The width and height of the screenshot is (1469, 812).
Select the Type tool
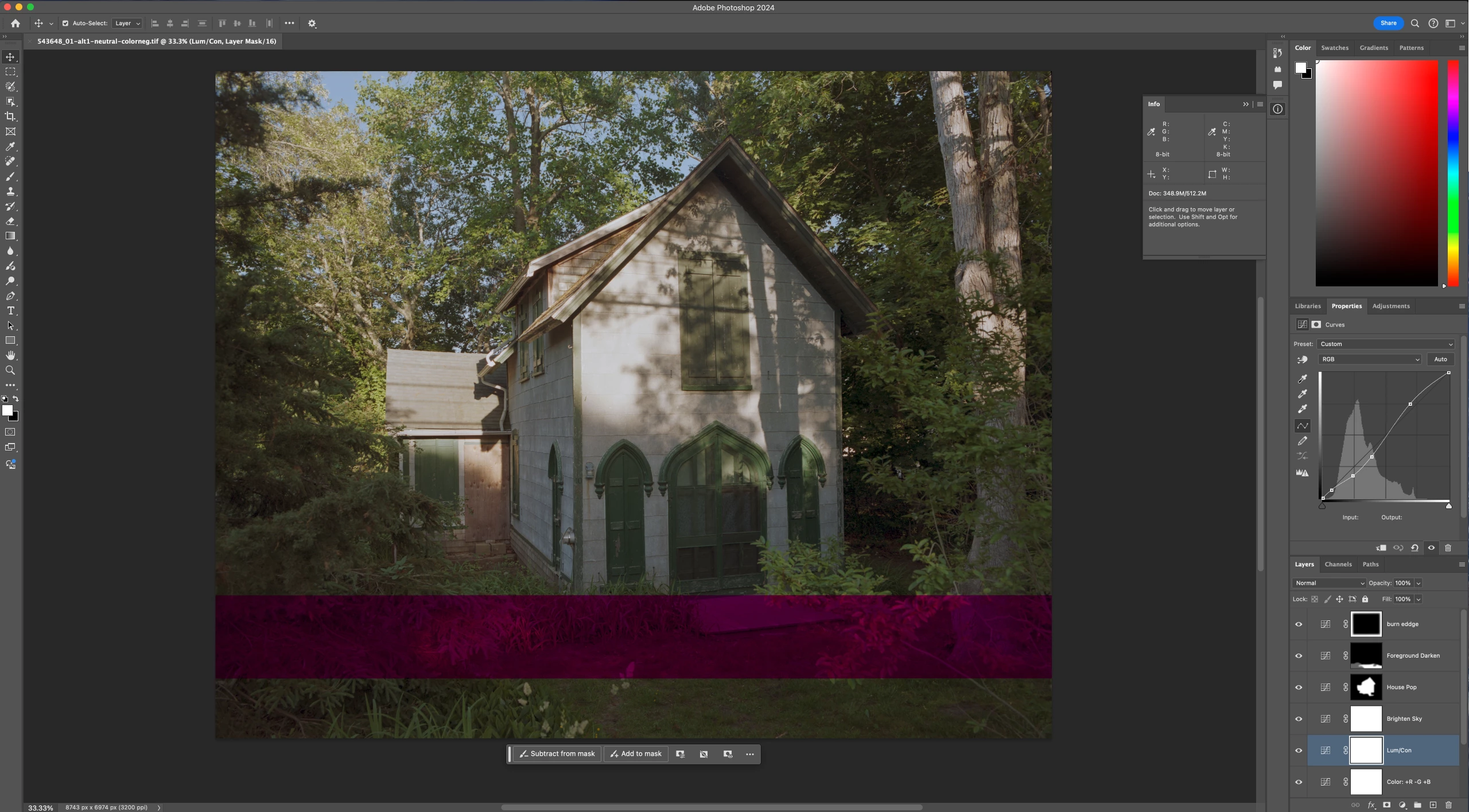point(10,310)
